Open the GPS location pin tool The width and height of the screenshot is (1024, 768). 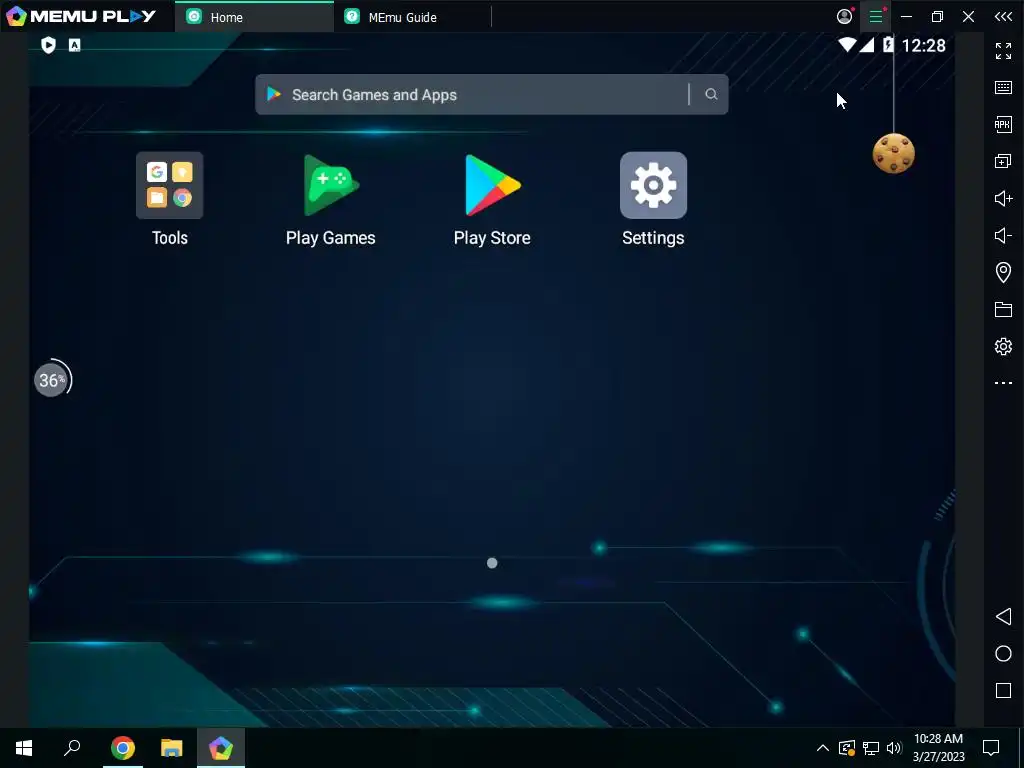click(x=1003, y=272)
